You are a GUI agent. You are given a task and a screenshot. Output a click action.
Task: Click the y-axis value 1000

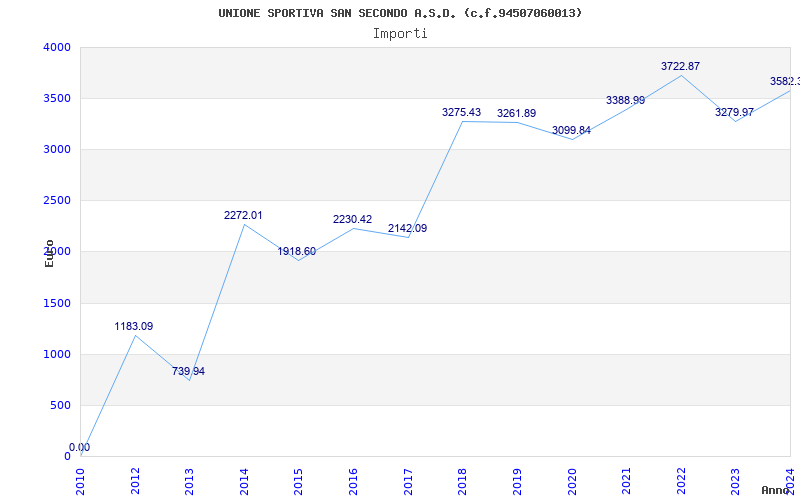pyautogui.click(x=57, y=355)
